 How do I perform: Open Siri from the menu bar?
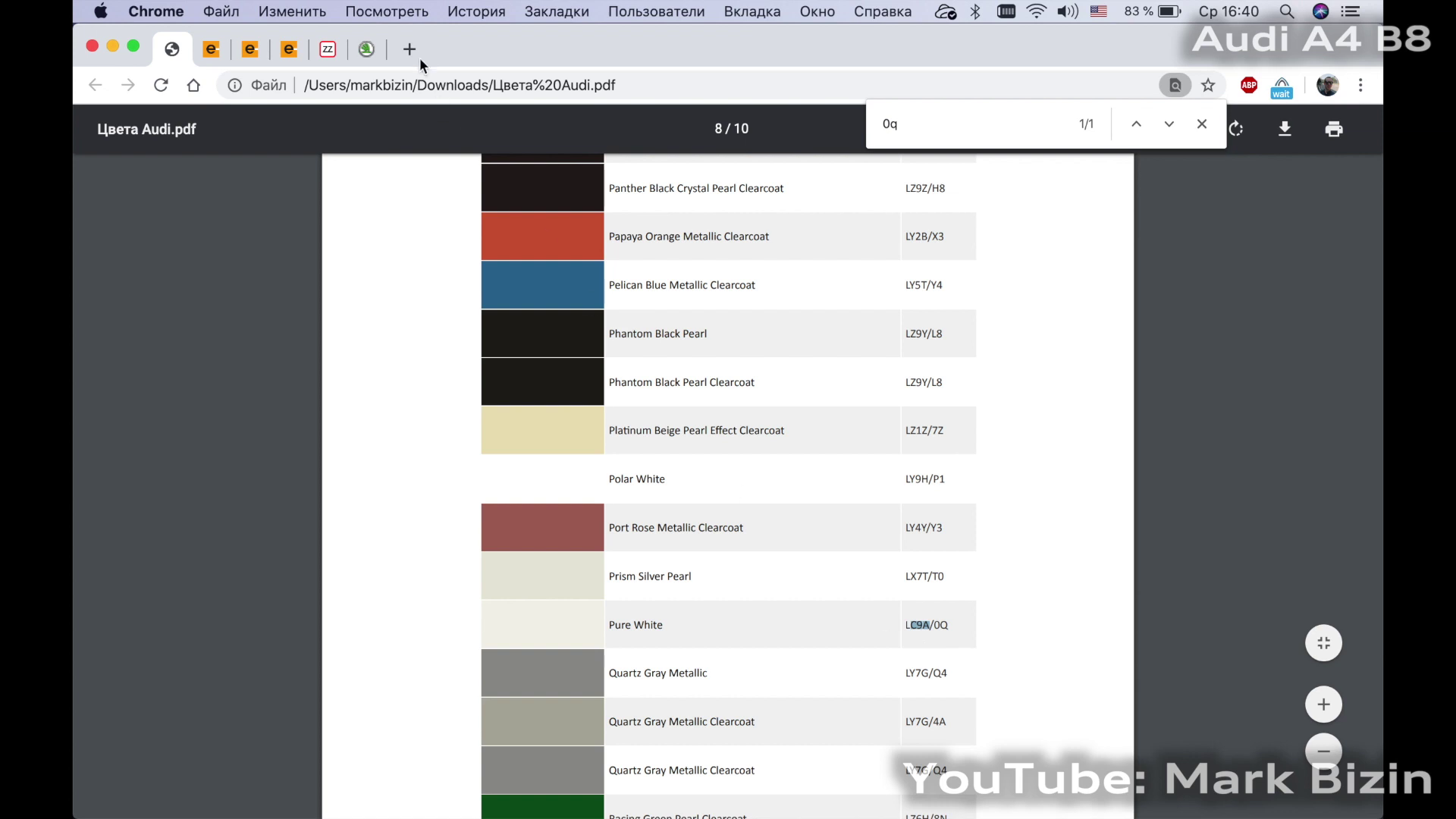[1320, 11]
